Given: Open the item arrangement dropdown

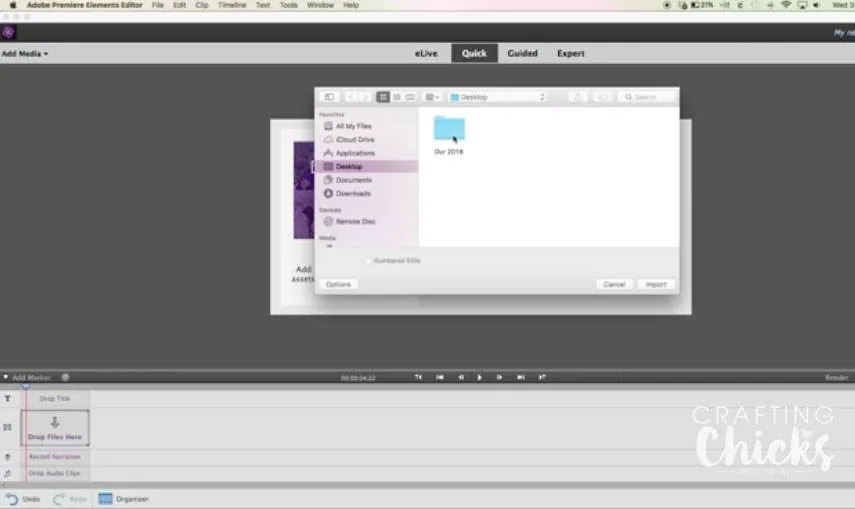Looking at the screenshot, I should click(x=432, y=97).
